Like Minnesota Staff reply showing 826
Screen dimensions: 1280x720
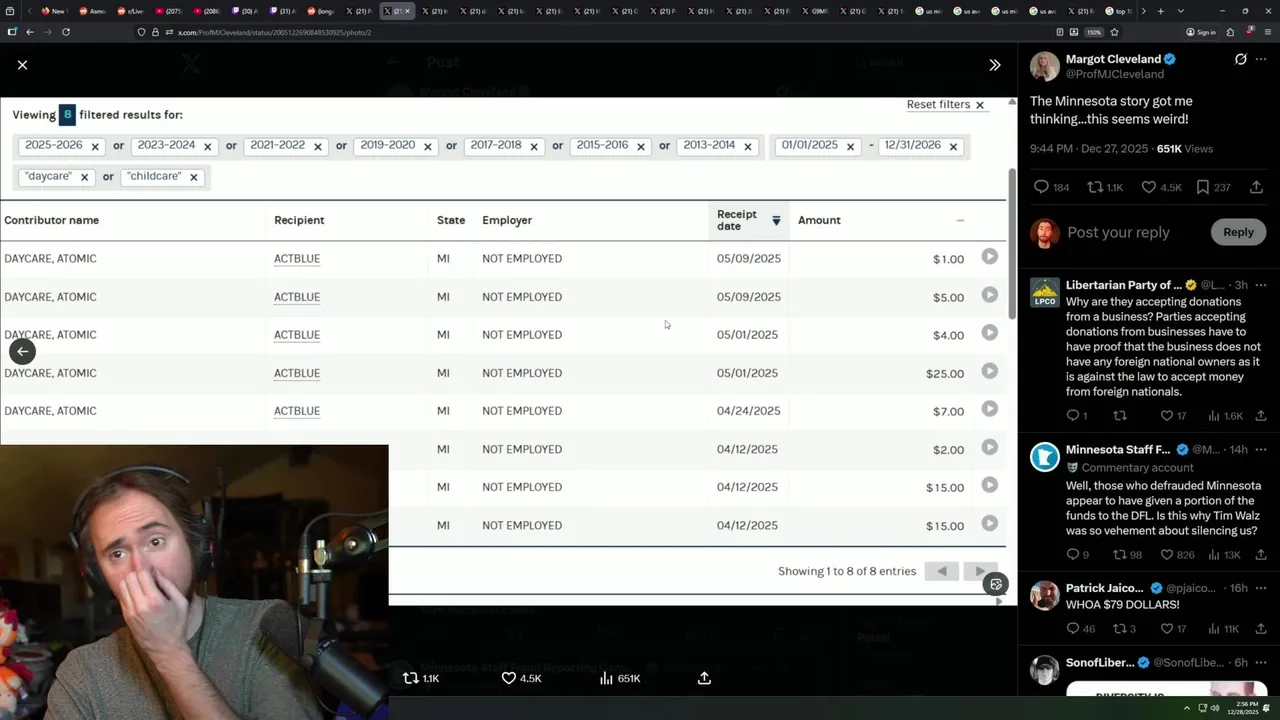[1166, 555]
